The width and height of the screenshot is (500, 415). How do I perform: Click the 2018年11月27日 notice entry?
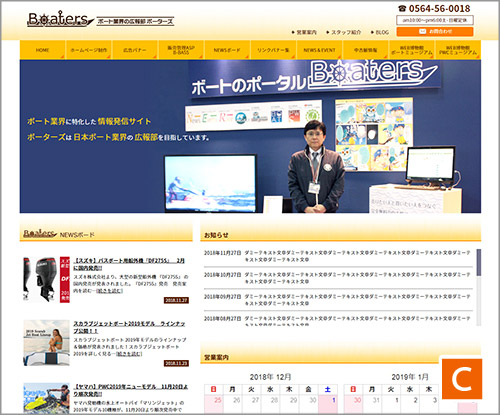coord(338,256)
